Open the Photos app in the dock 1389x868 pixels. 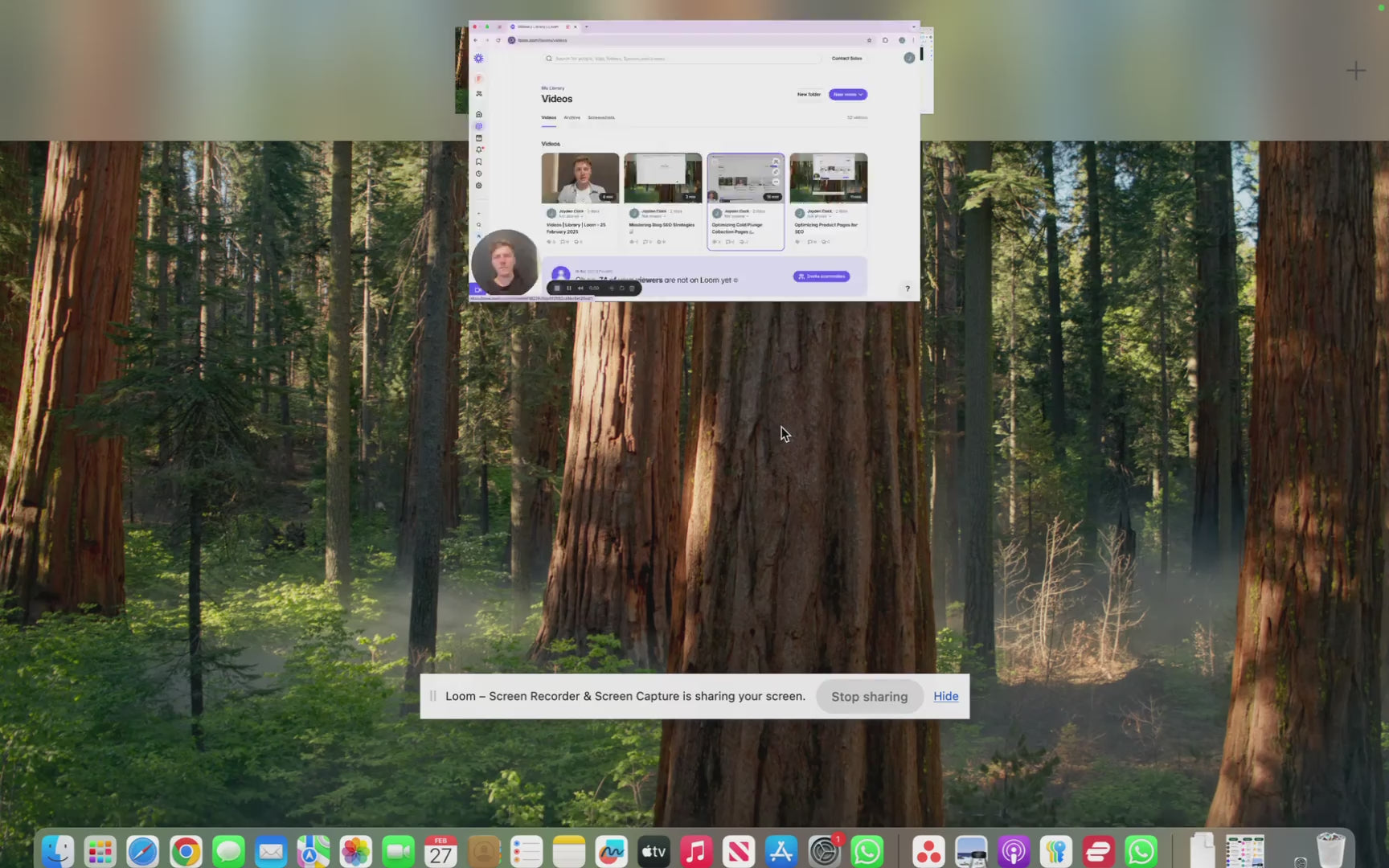click(356, 851)
